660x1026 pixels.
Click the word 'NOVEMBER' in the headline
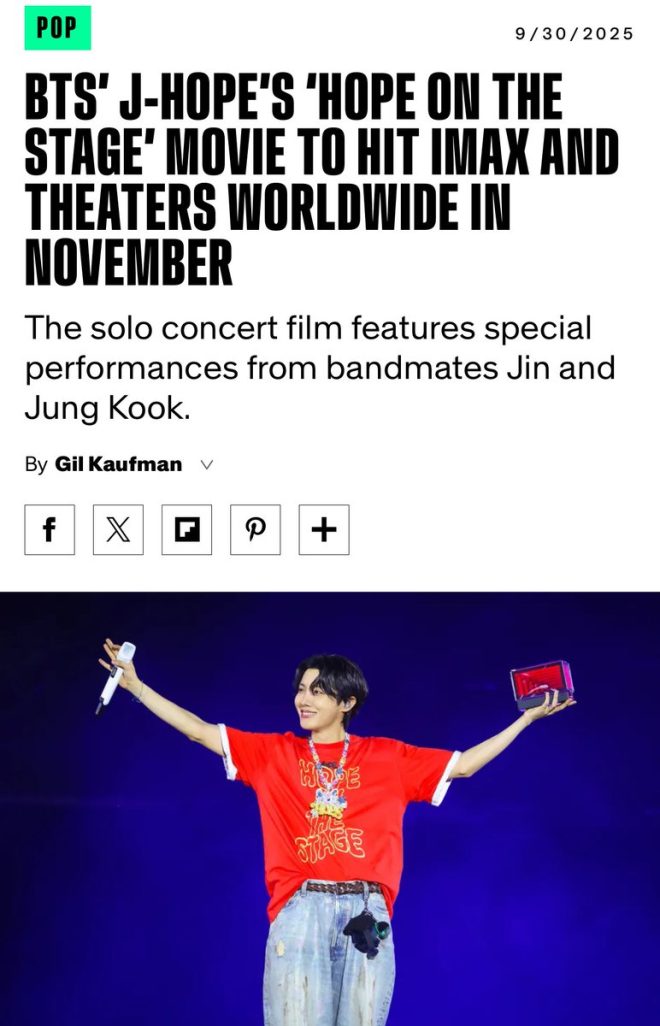coord(129,263)
